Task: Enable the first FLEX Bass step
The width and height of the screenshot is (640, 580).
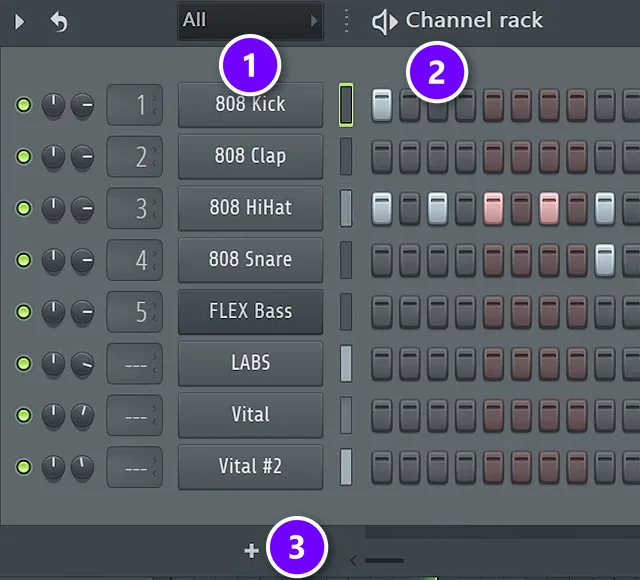Action: pos(382,312)
